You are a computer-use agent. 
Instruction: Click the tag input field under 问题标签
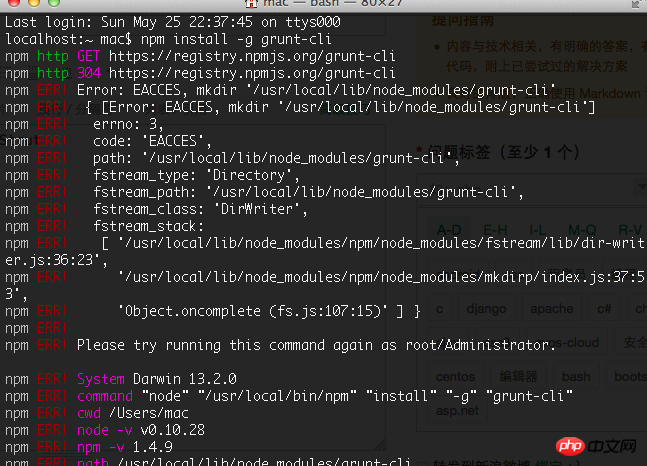click(530, 189)
